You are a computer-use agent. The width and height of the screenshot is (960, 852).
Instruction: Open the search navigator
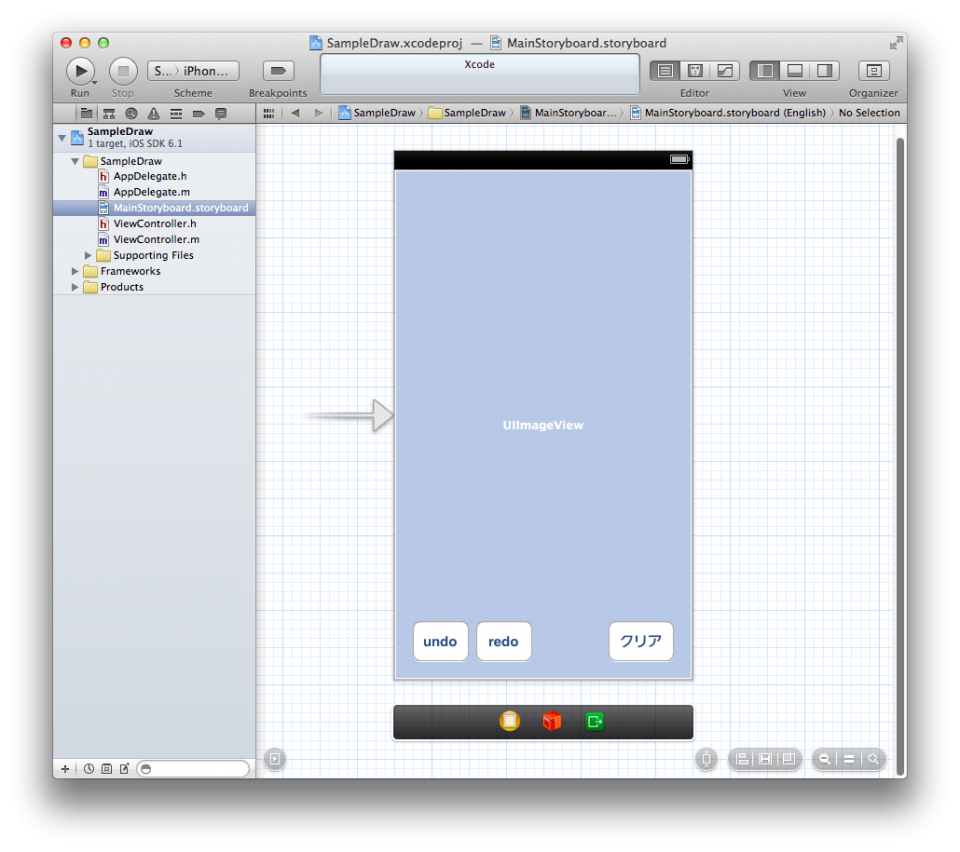[x=131, y=113]
